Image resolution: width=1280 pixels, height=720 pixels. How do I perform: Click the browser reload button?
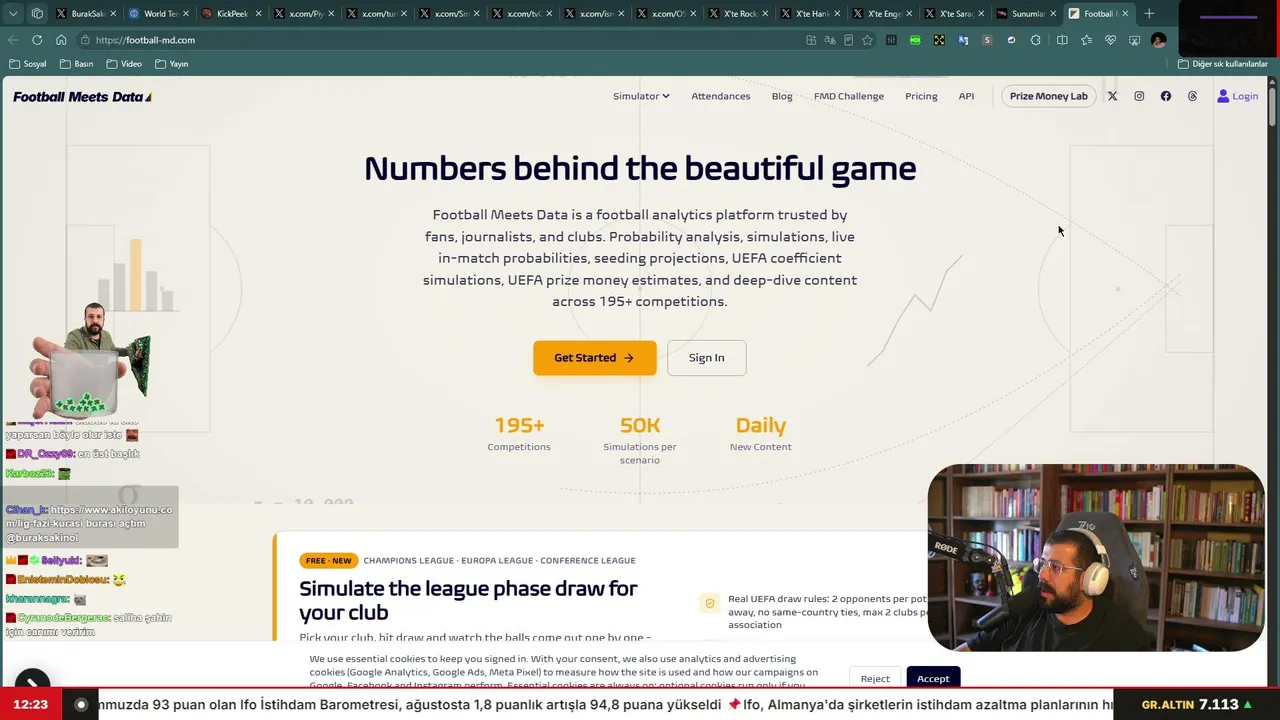point(37,40)
